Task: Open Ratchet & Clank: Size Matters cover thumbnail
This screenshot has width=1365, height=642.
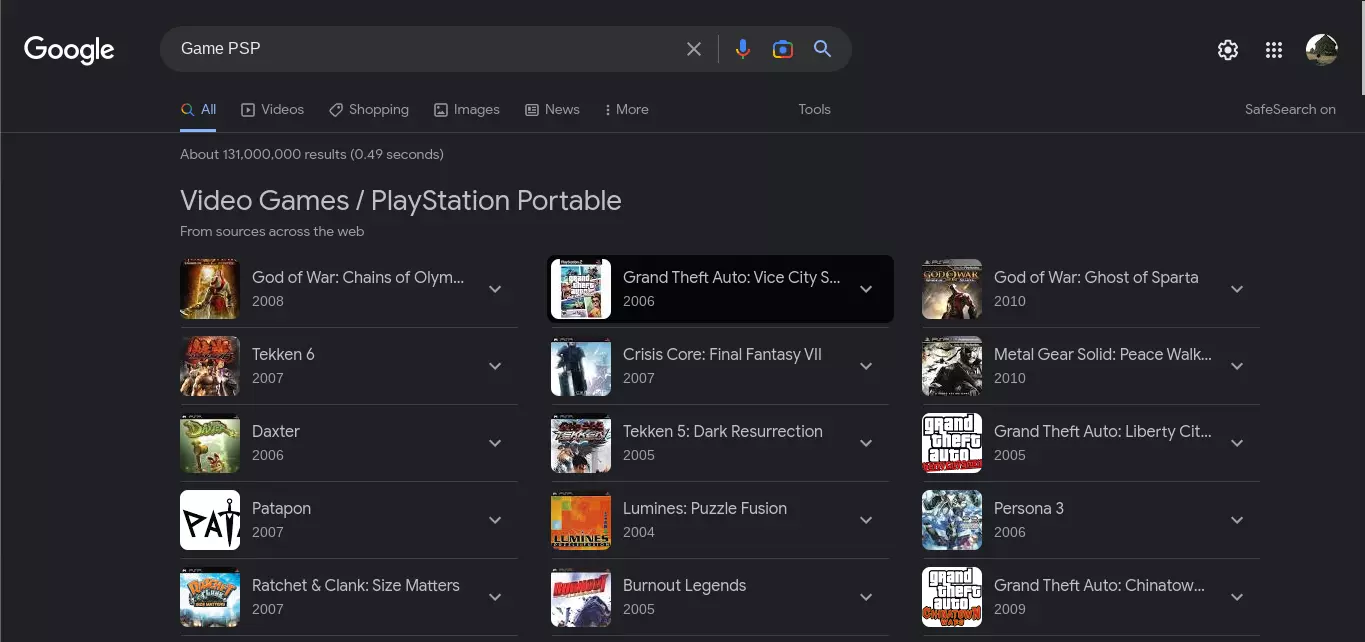Action: tap(210, 597)
